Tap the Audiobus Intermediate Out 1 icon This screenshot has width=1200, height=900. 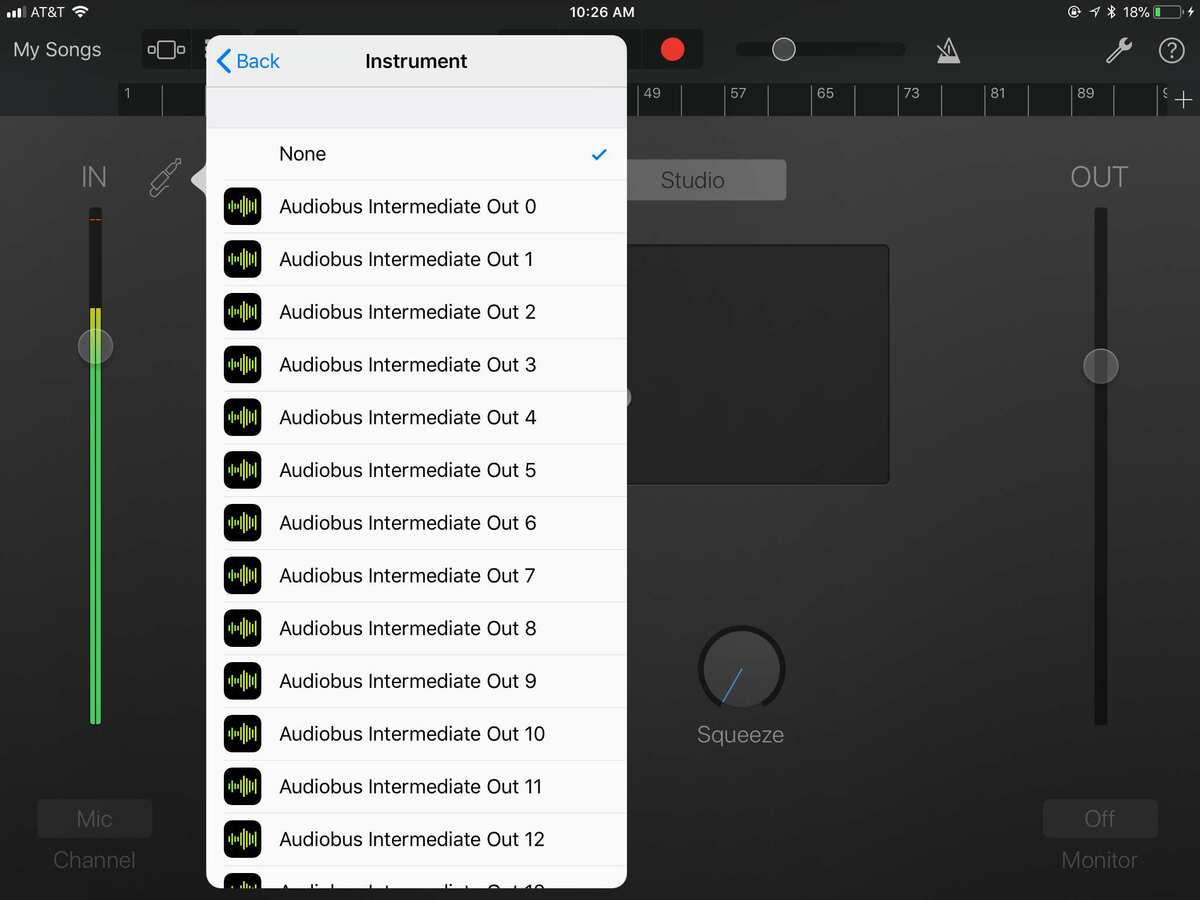(x=242, y=260)
